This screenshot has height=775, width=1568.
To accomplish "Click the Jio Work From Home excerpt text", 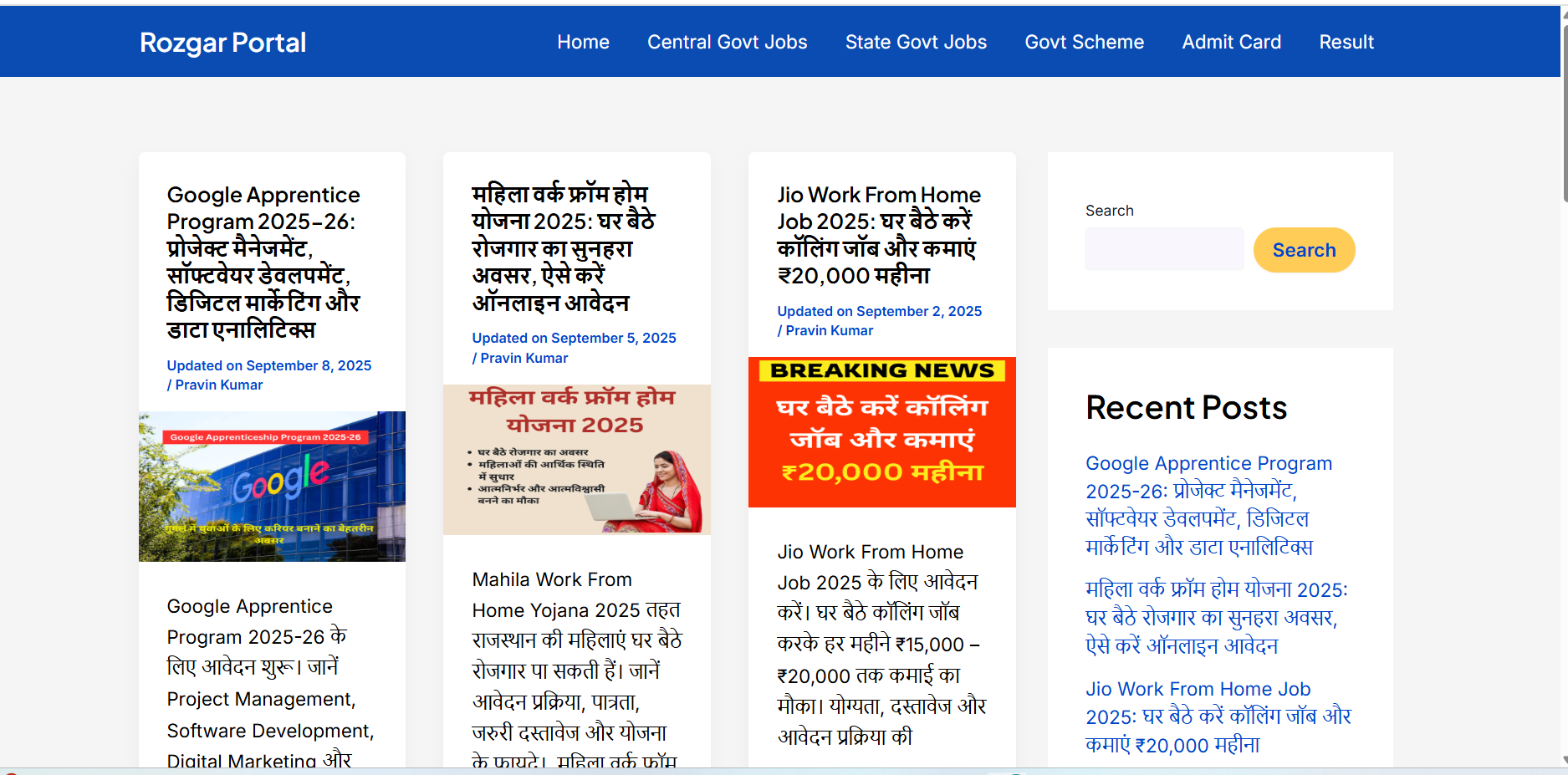I will pyautogui.click(x=881, y=644).
